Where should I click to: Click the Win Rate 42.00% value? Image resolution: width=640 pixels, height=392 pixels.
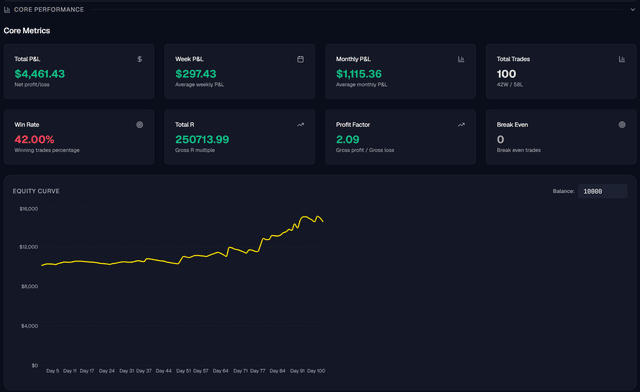click(34, 139)
